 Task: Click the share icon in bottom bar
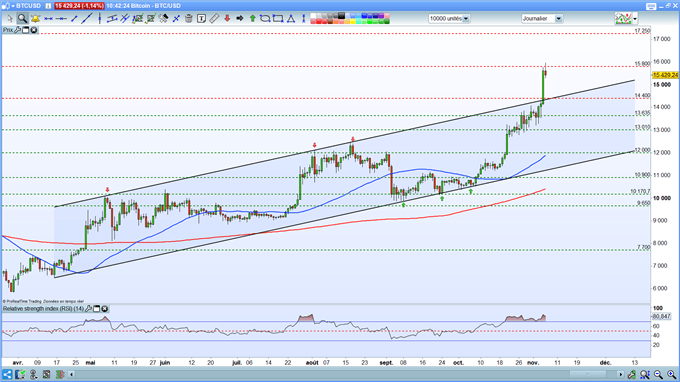[x=7, y=374]
